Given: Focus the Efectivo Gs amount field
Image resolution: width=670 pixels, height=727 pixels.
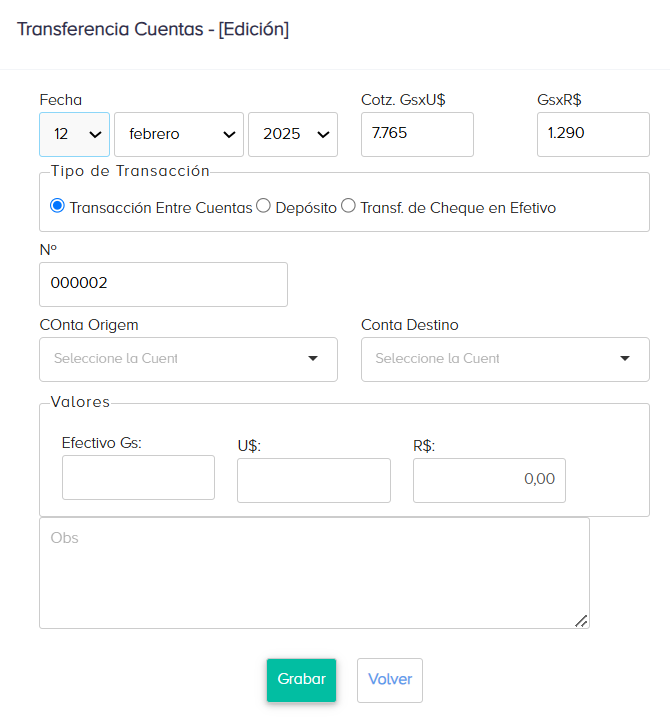Looking at the screenshot, I should pos(138,478).
